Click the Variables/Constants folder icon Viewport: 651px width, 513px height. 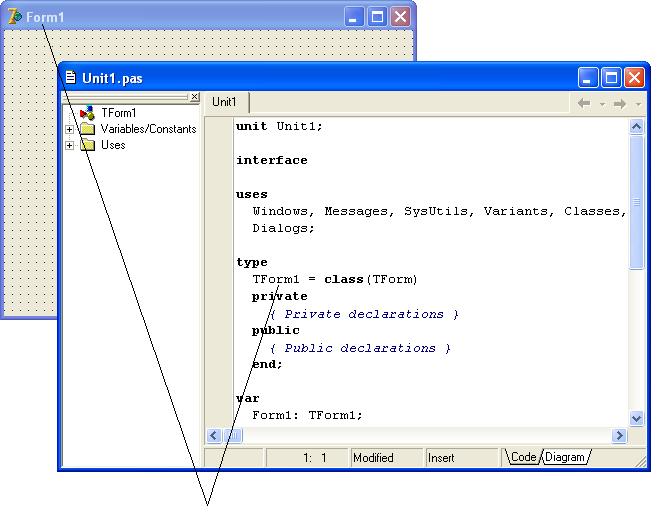(x=88, y=129)
